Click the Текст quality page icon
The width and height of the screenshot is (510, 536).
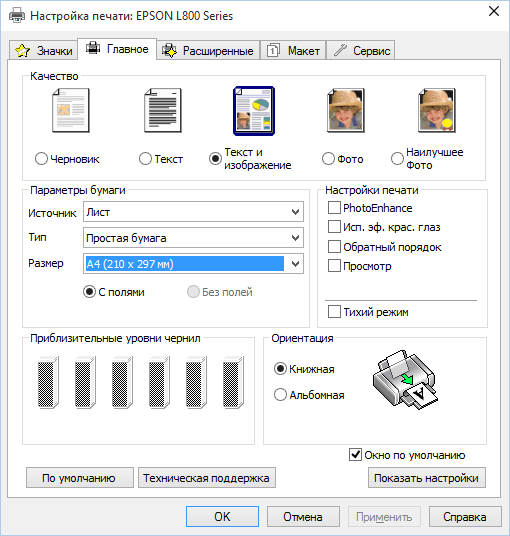pyautogui.click(x=163, y=110)
